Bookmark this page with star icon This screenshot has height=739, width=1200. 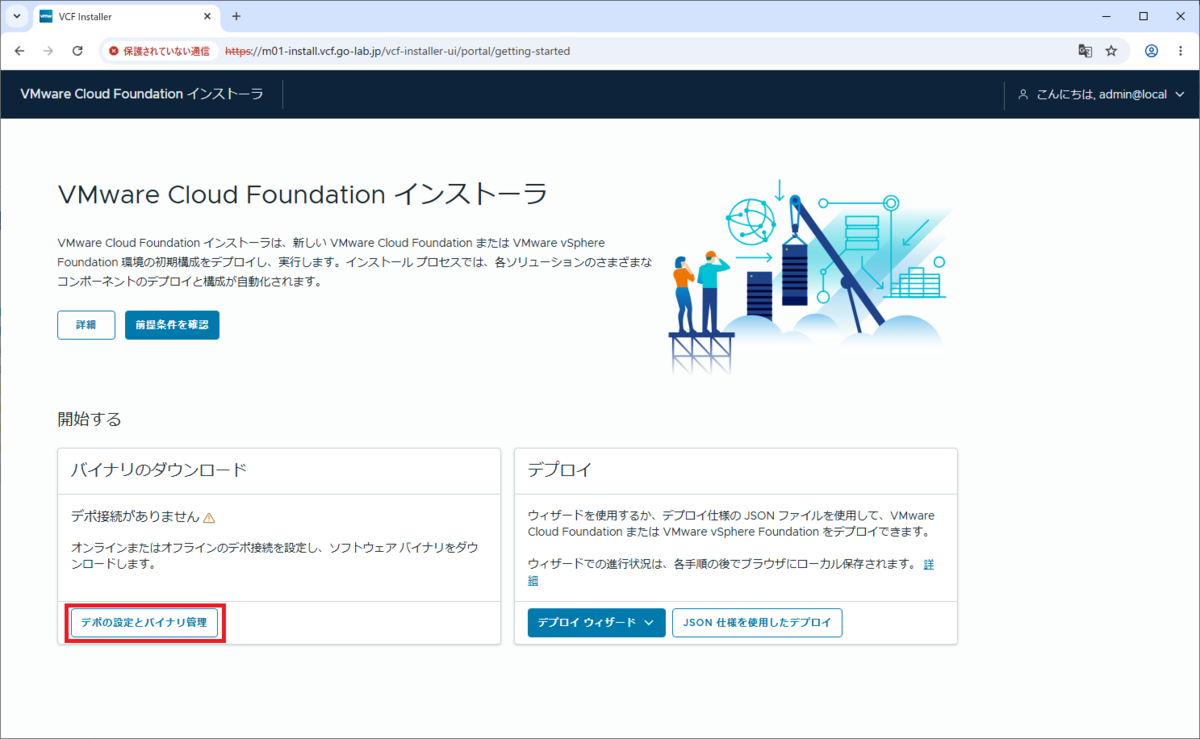(x=1111, y=50)
